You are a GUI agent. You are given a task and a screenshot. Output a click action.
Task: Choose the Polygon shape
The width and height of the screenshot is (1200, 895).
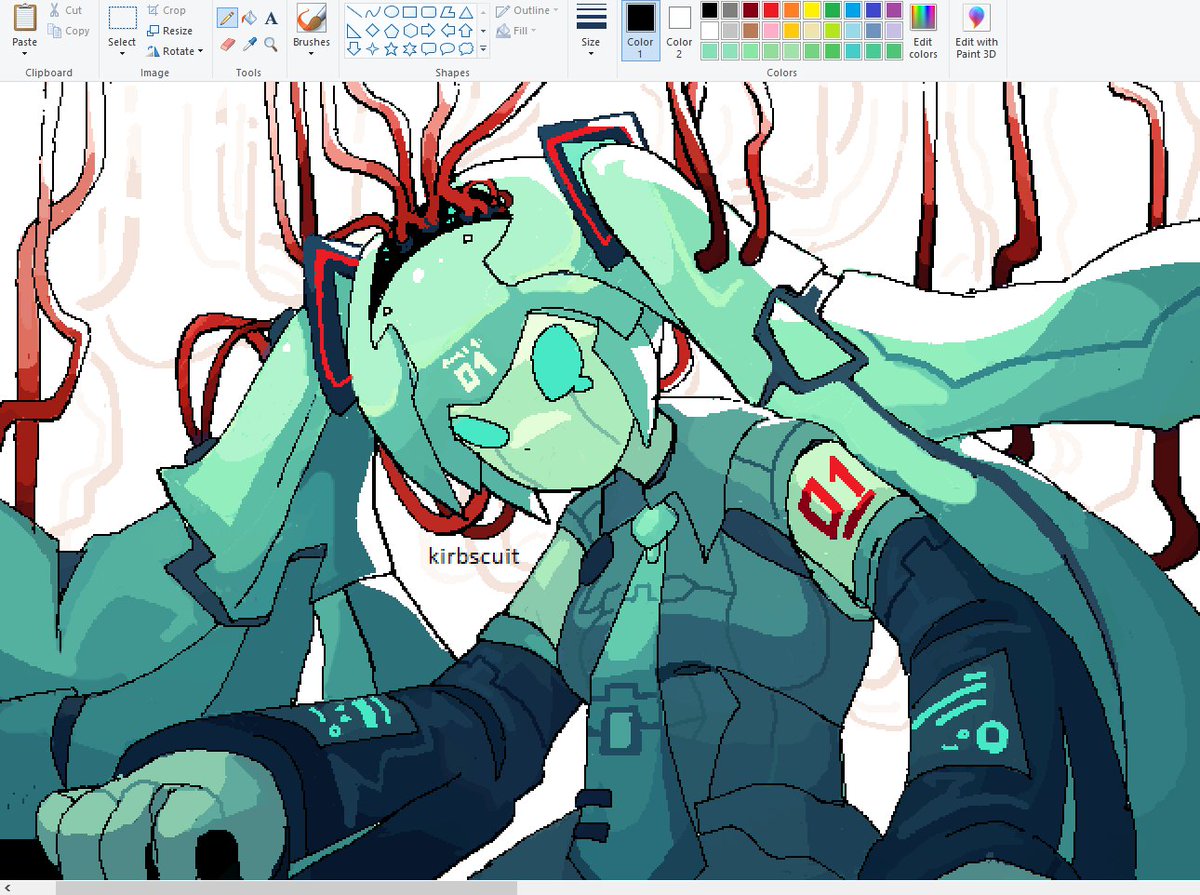447,12
